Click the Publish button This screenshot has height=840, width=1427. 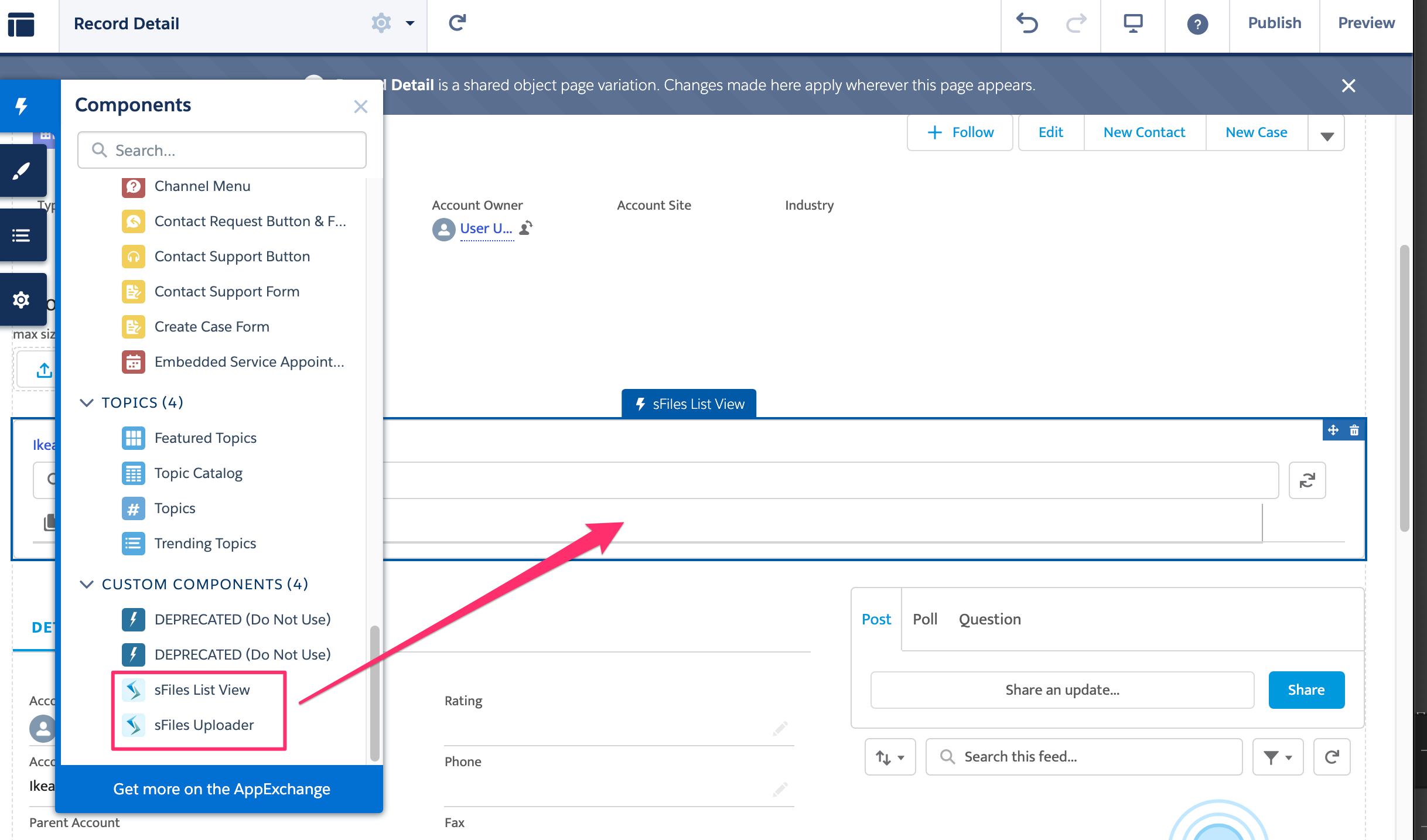1275,23
